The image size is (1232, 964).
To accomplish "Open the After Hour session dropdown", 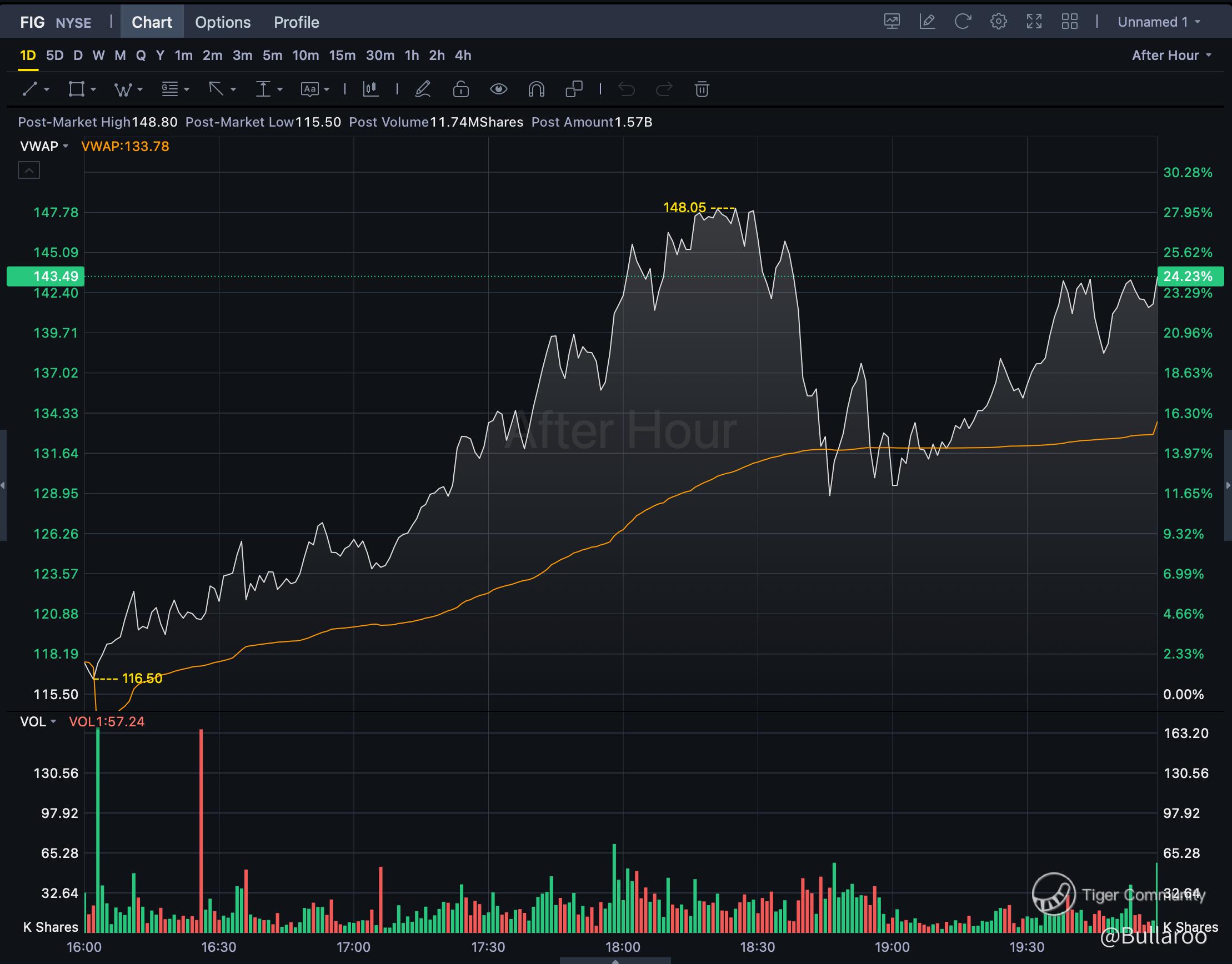I will (1171, 56).
